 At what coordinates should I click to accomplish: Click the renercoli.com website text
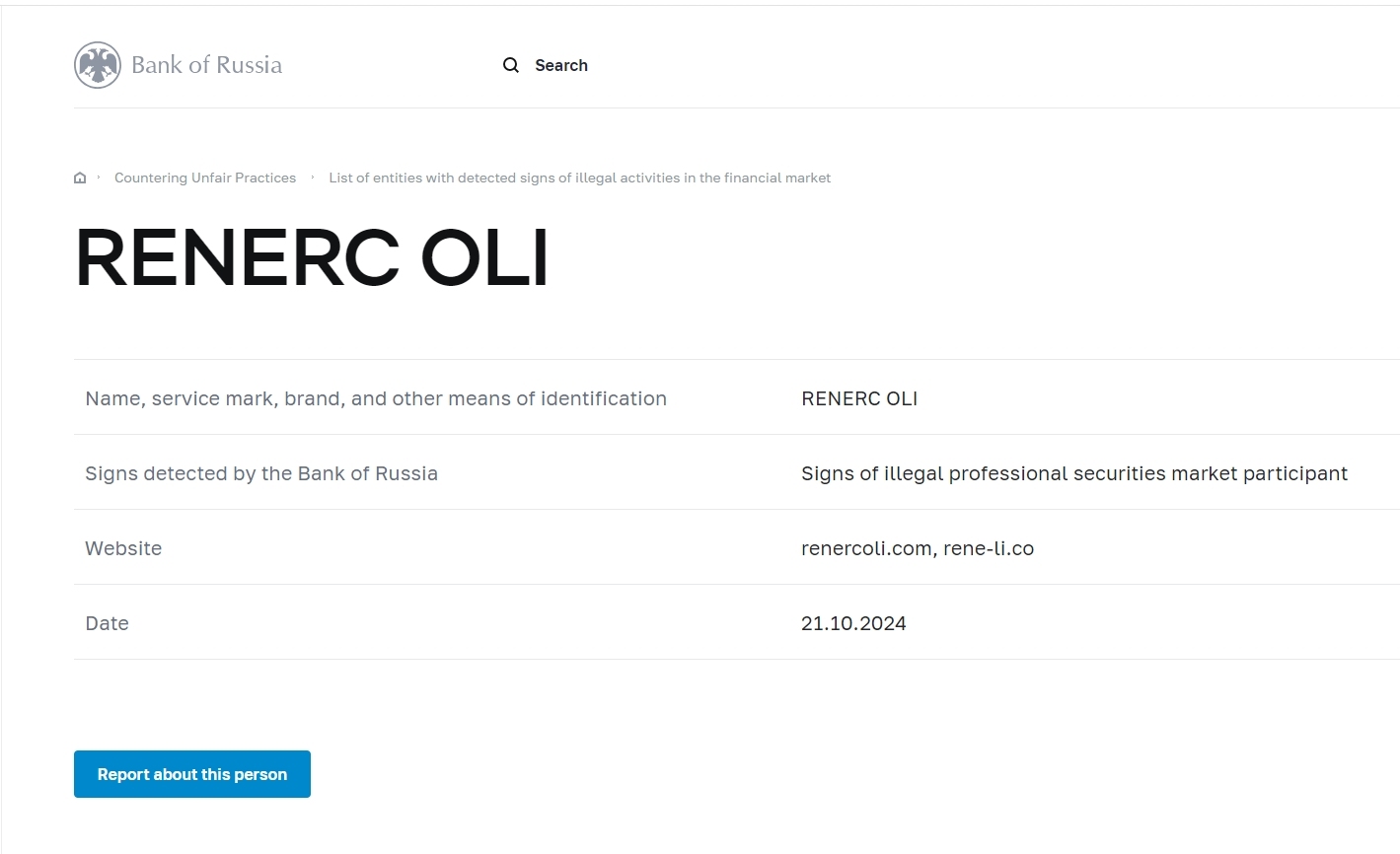pyautogui.click(x=865, y=548)
